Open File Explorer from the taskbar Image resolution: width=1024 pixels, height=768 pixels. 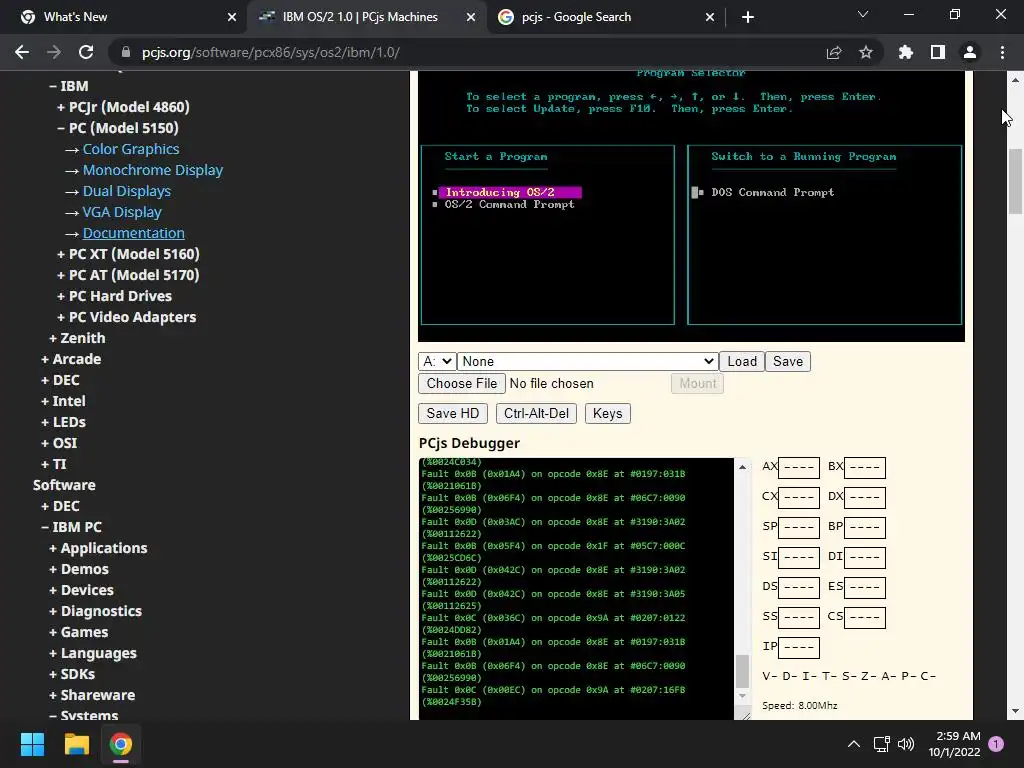(76, 744)
